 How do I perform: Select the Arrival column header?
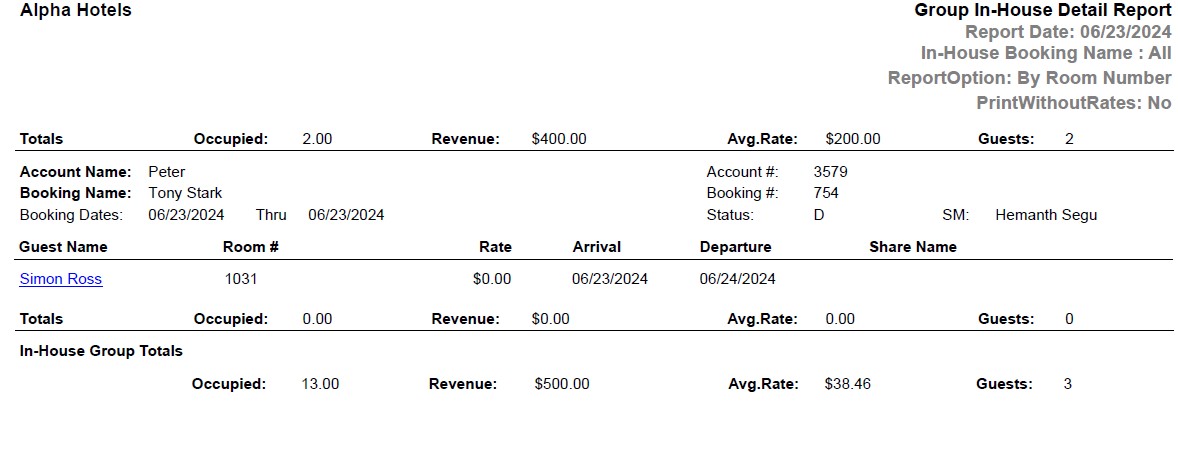[x=596, y=247]
